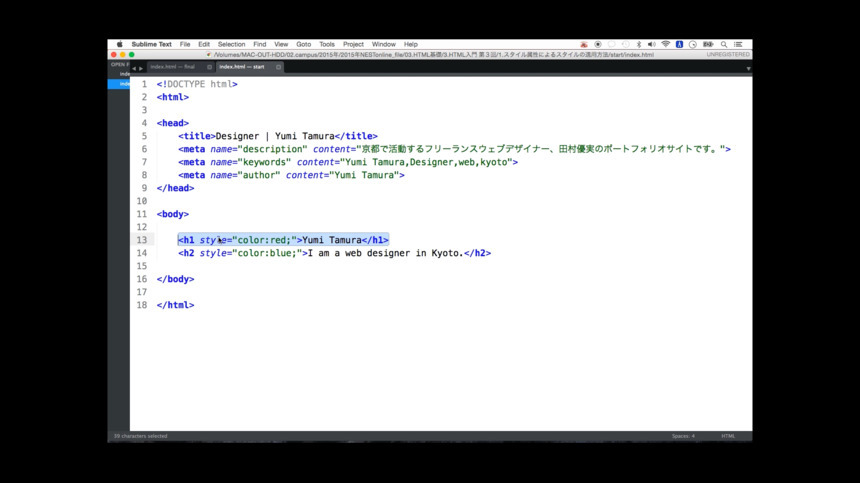This screenshot has height=483, width=860.
Task: Click the screen recording menu bar icon
Action: point(598,44)
